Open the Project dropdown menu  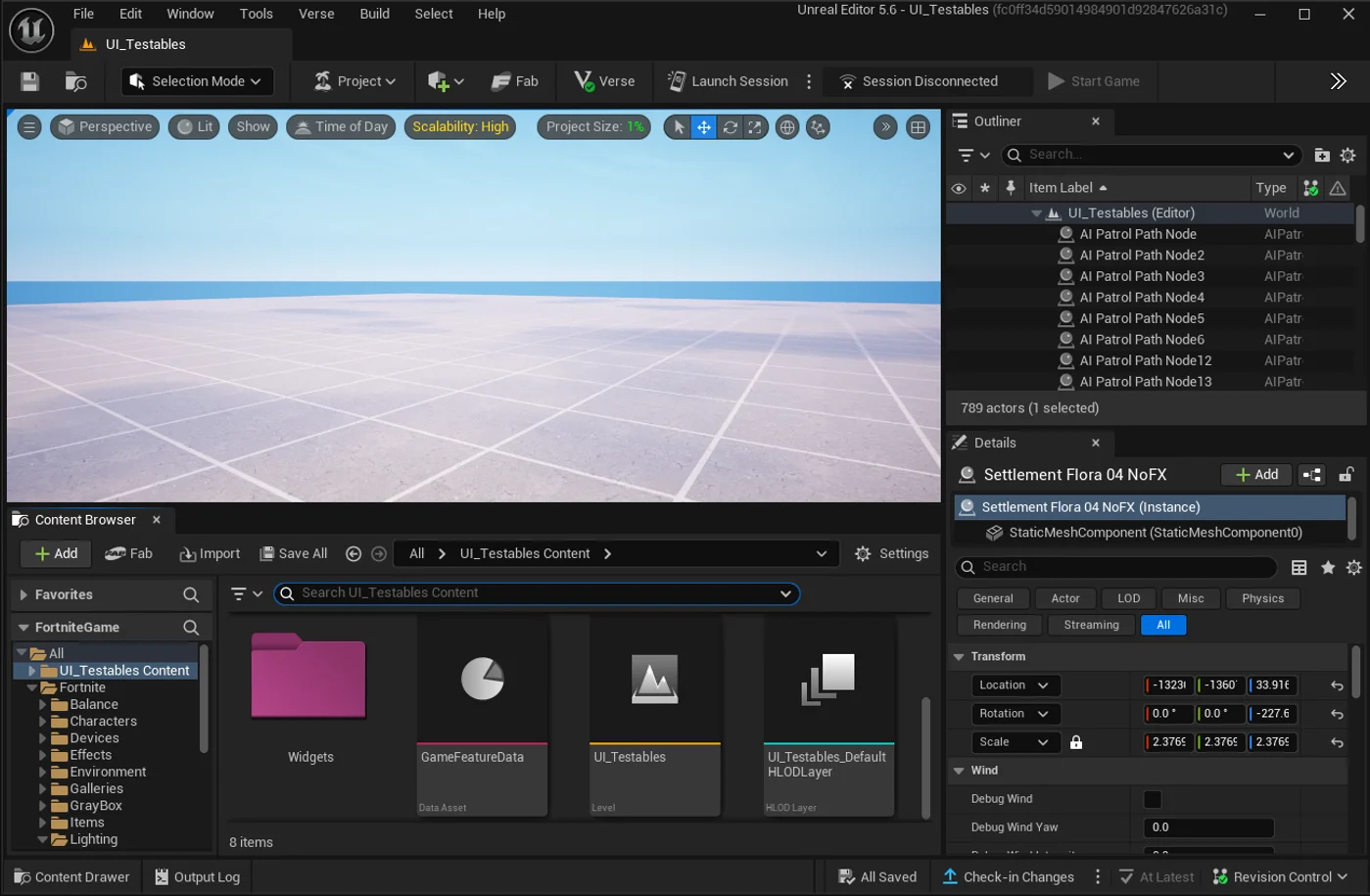click(354, 81)
